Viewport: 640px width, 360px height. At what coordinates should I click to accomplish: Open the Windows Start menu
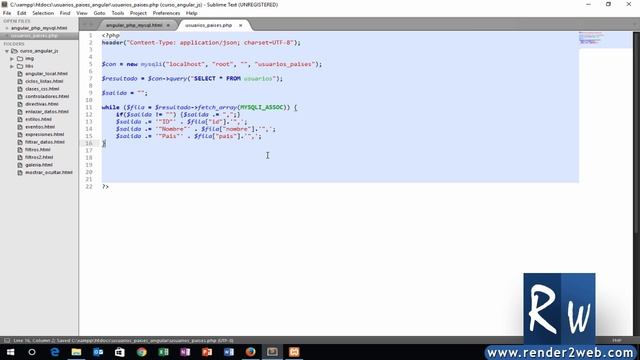pos(10,352)
